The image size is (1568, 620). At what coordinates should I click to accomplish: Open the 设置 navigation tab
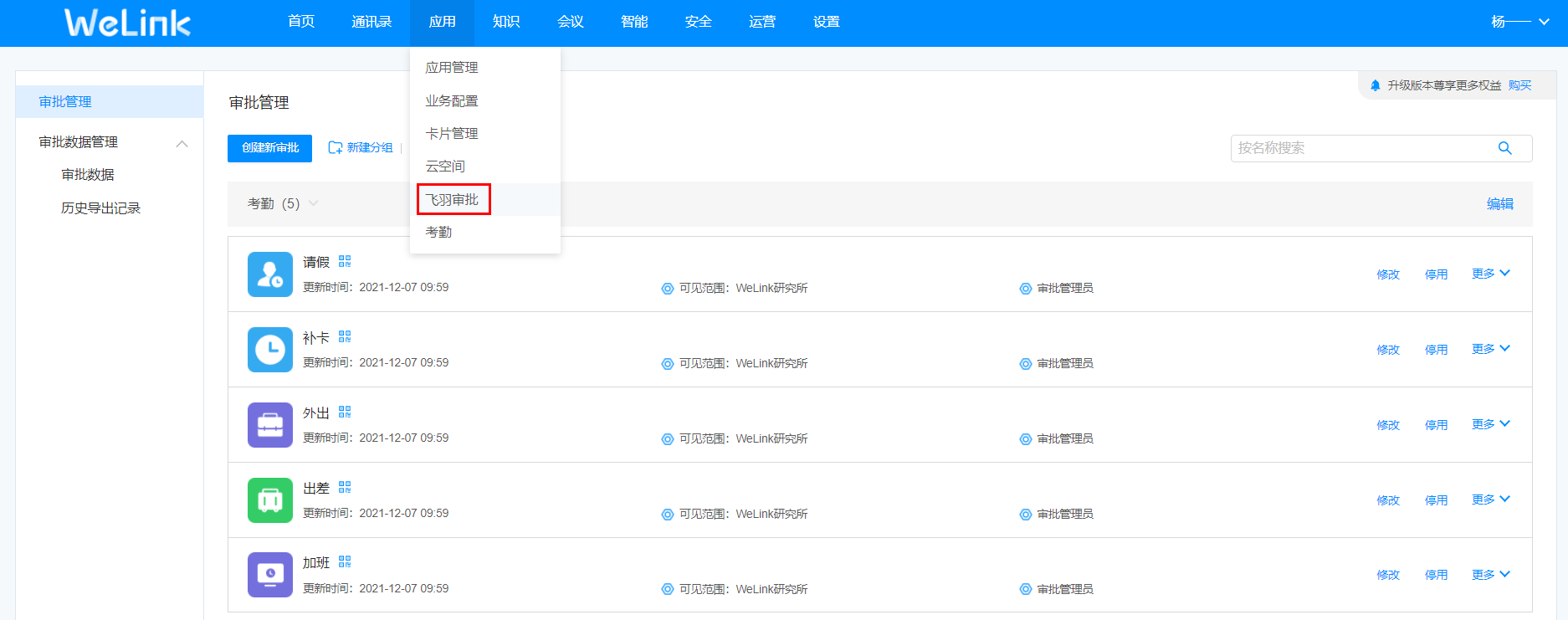pos(827,22)
